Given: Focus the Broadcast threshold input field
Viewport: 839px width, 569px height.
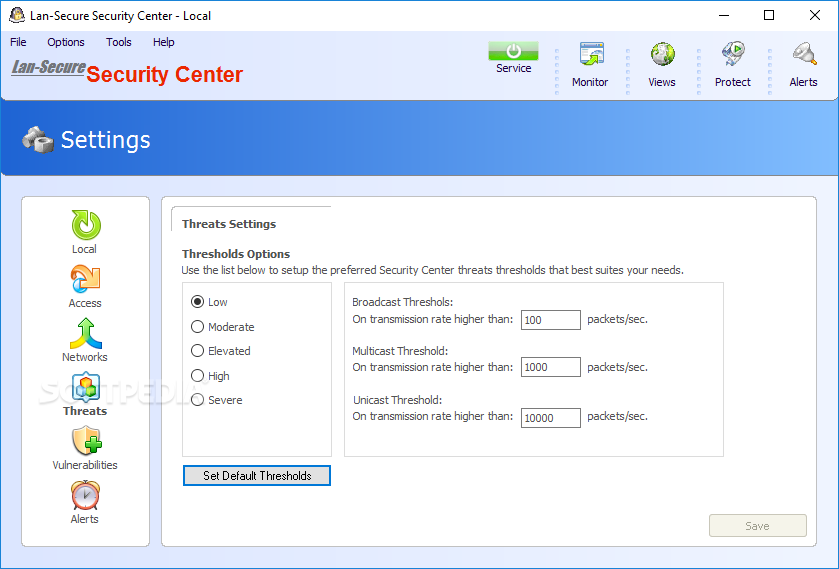Looking at the screenshot, I should coord(551,320).
